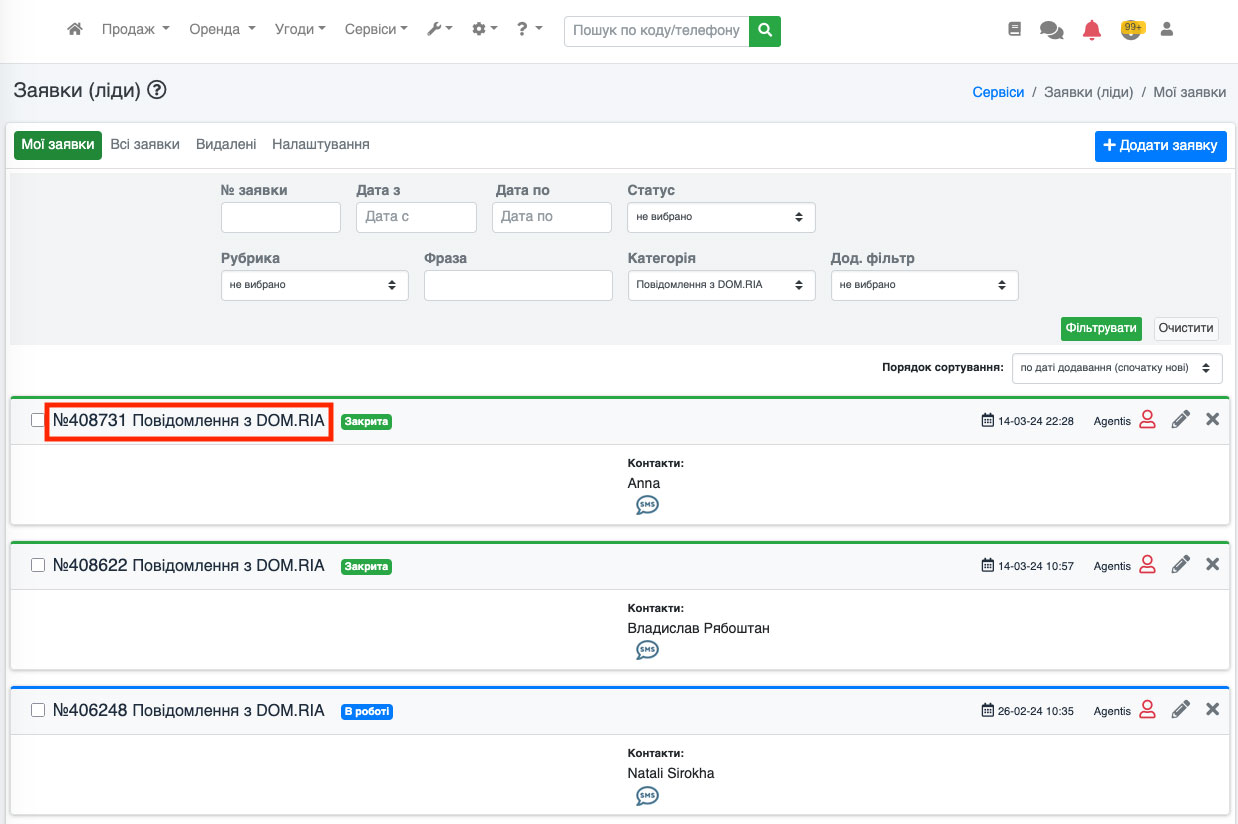Image resolution: width=1238 pixels, height=824 pixels.
Task: Click the Фільтрувати button
Action: [x=1101, y=328]
